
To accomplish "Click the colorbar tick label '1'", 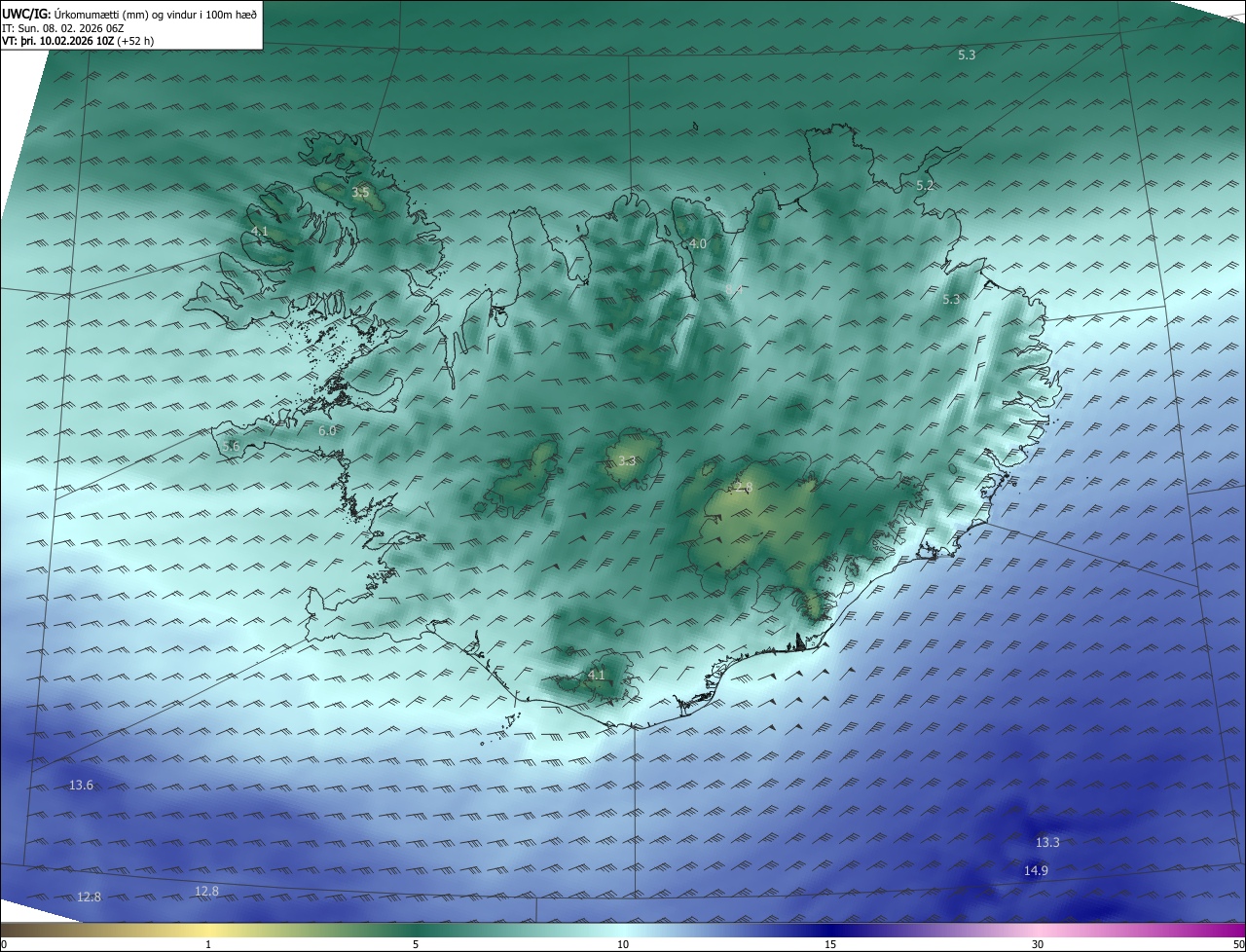I will tap(208, 944).
